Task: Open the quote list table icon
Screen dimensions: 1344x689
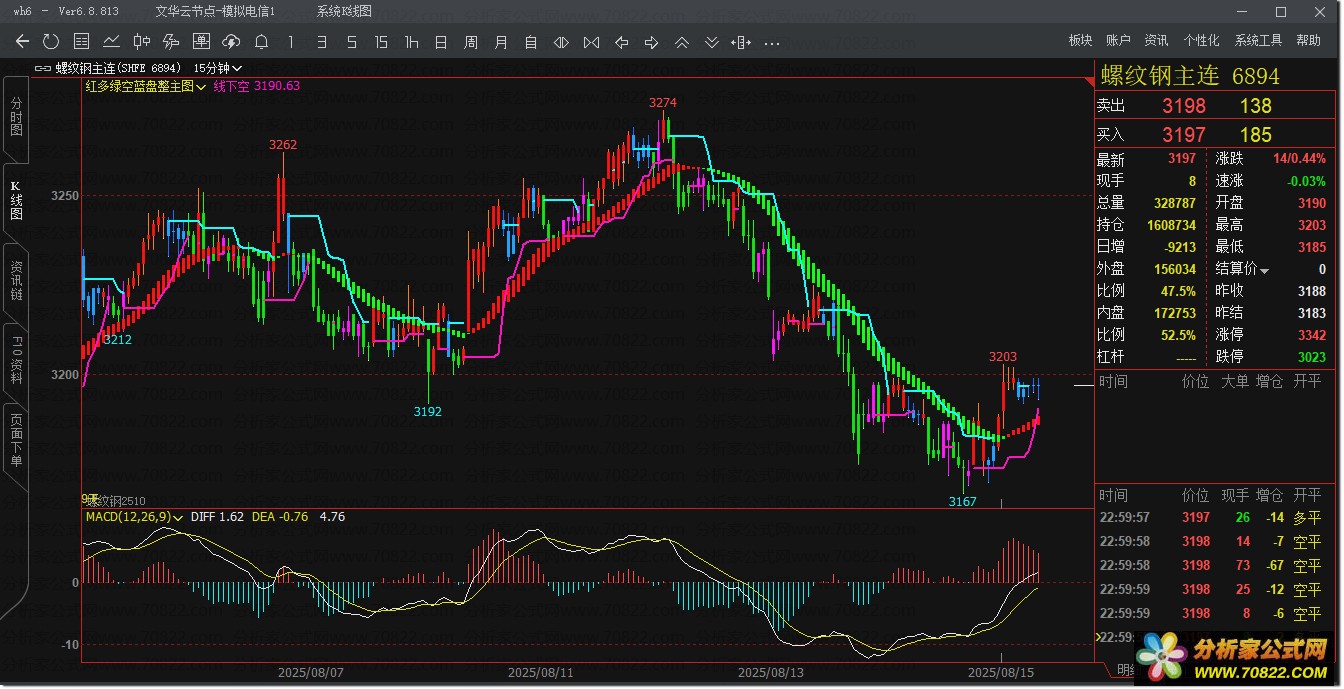Action: click(x=82, y=42)
